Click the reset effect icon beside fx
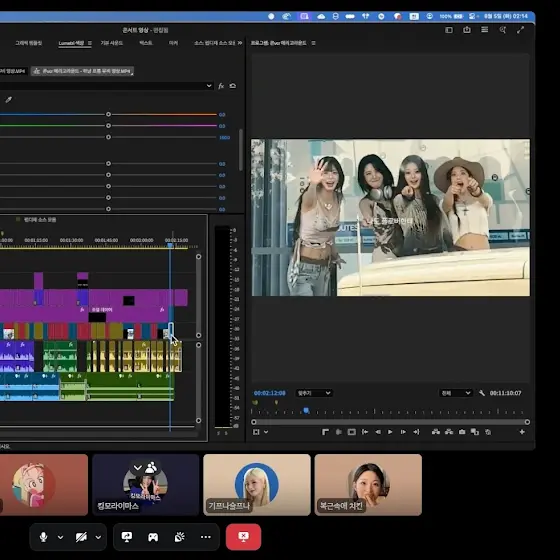The image size is (560, 560). [x=232, y=86]
